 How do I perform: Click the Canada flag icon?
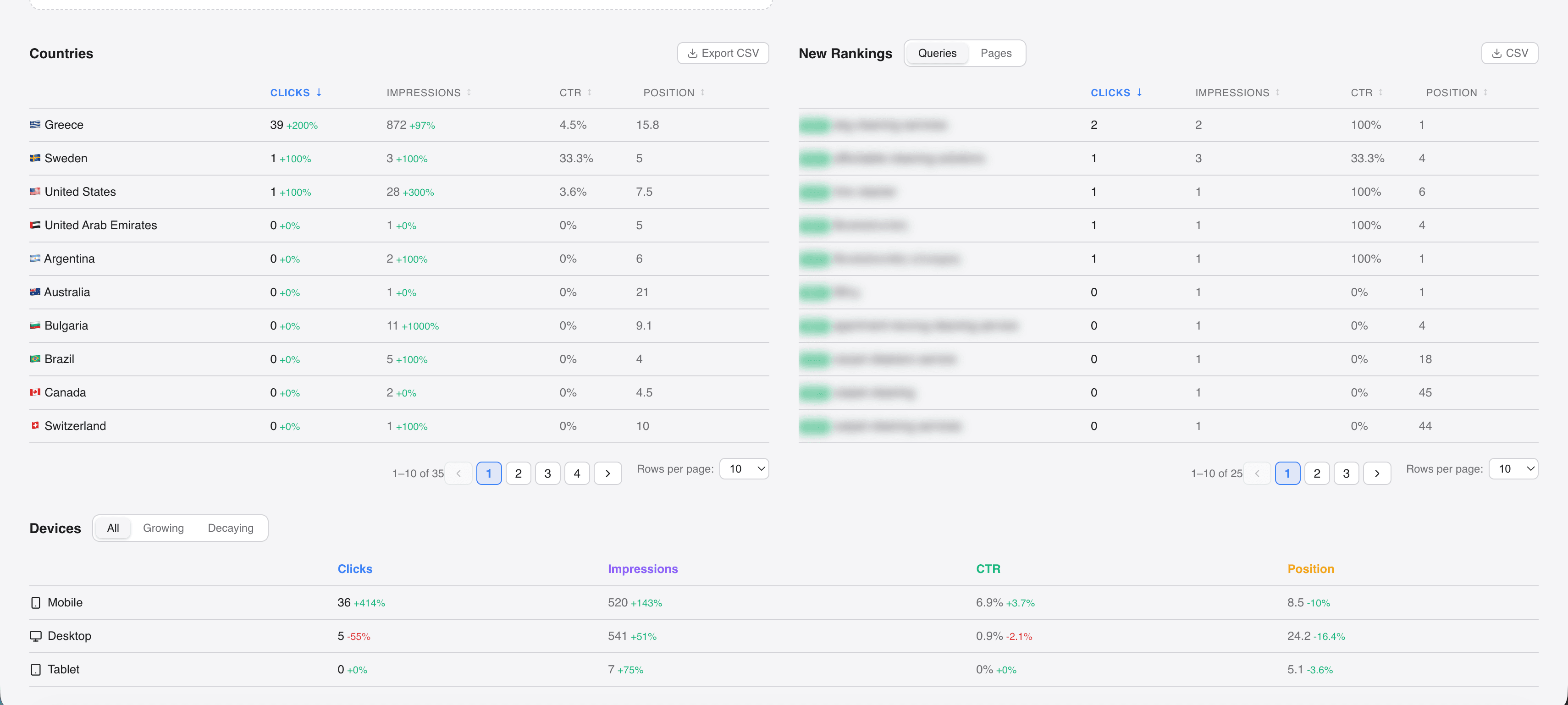click(x=35, y=393)
